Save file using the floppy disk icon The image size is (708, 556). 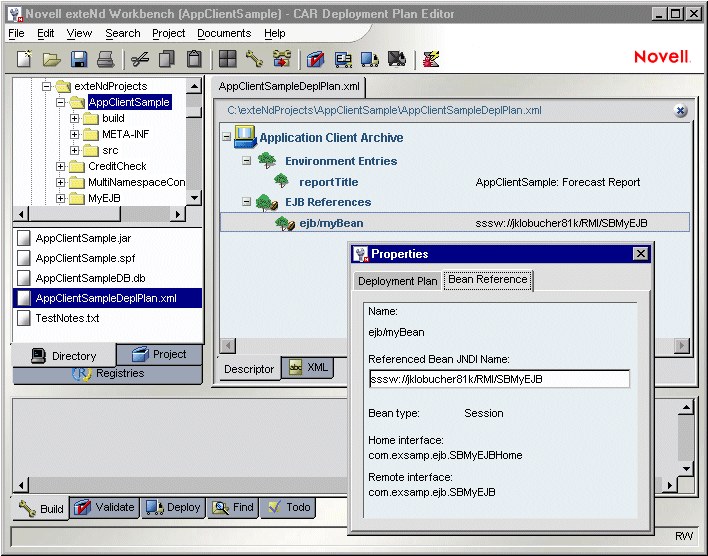point(79,59)
